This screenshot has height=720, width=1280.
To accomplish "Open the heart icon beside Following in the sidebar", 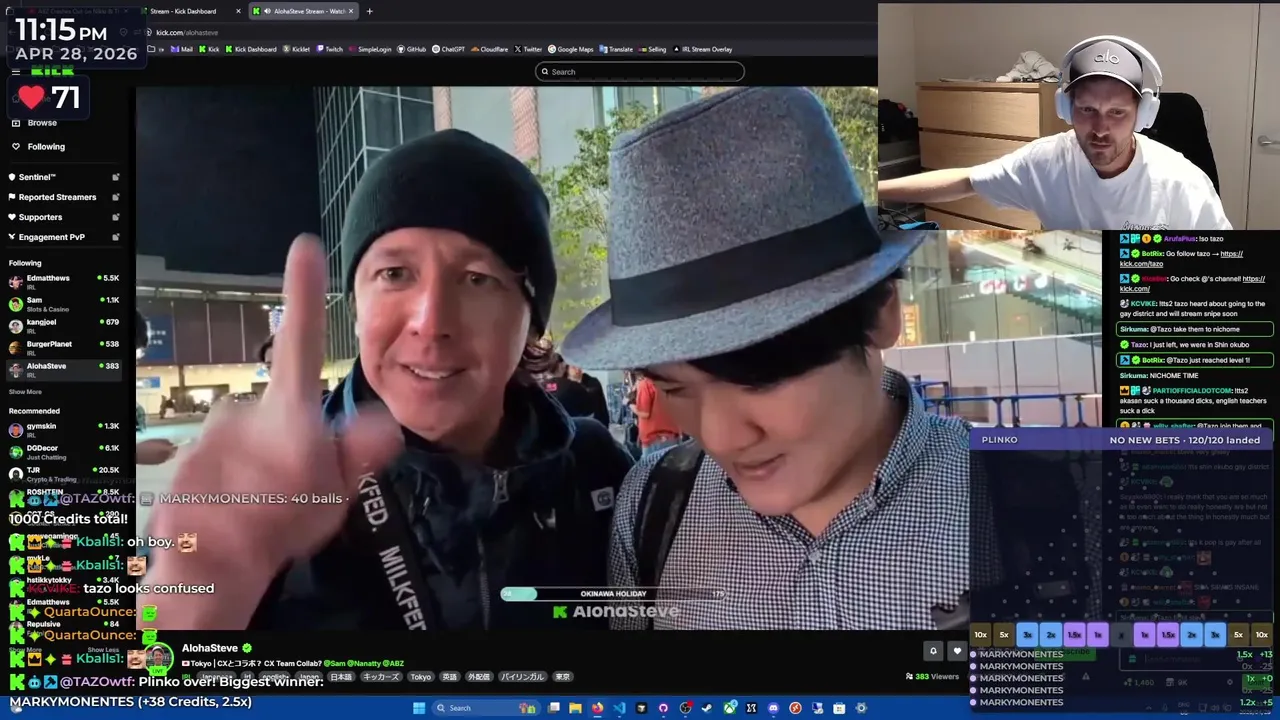I will pyautogui.click(x=15, y=146).
